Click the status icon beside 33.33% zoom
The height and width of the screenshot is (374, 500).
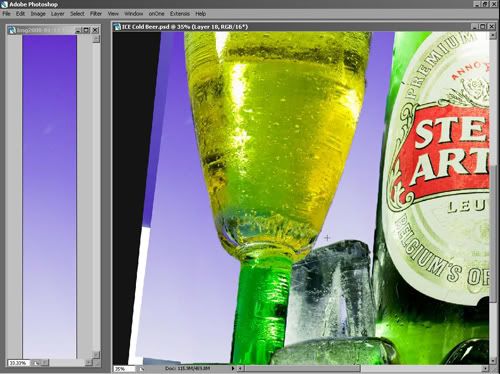36,363
